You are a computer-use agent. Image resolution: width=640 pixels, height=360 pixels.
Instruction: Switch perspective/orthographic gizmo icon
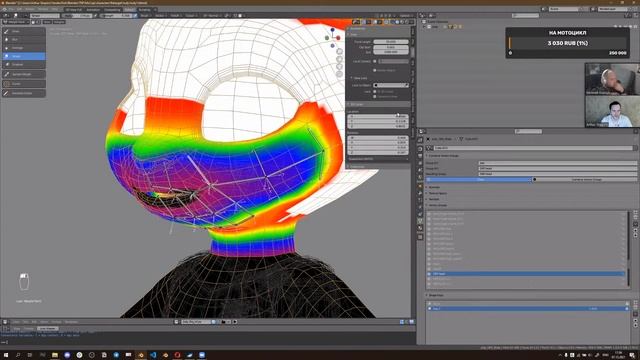tap(340, 74)
